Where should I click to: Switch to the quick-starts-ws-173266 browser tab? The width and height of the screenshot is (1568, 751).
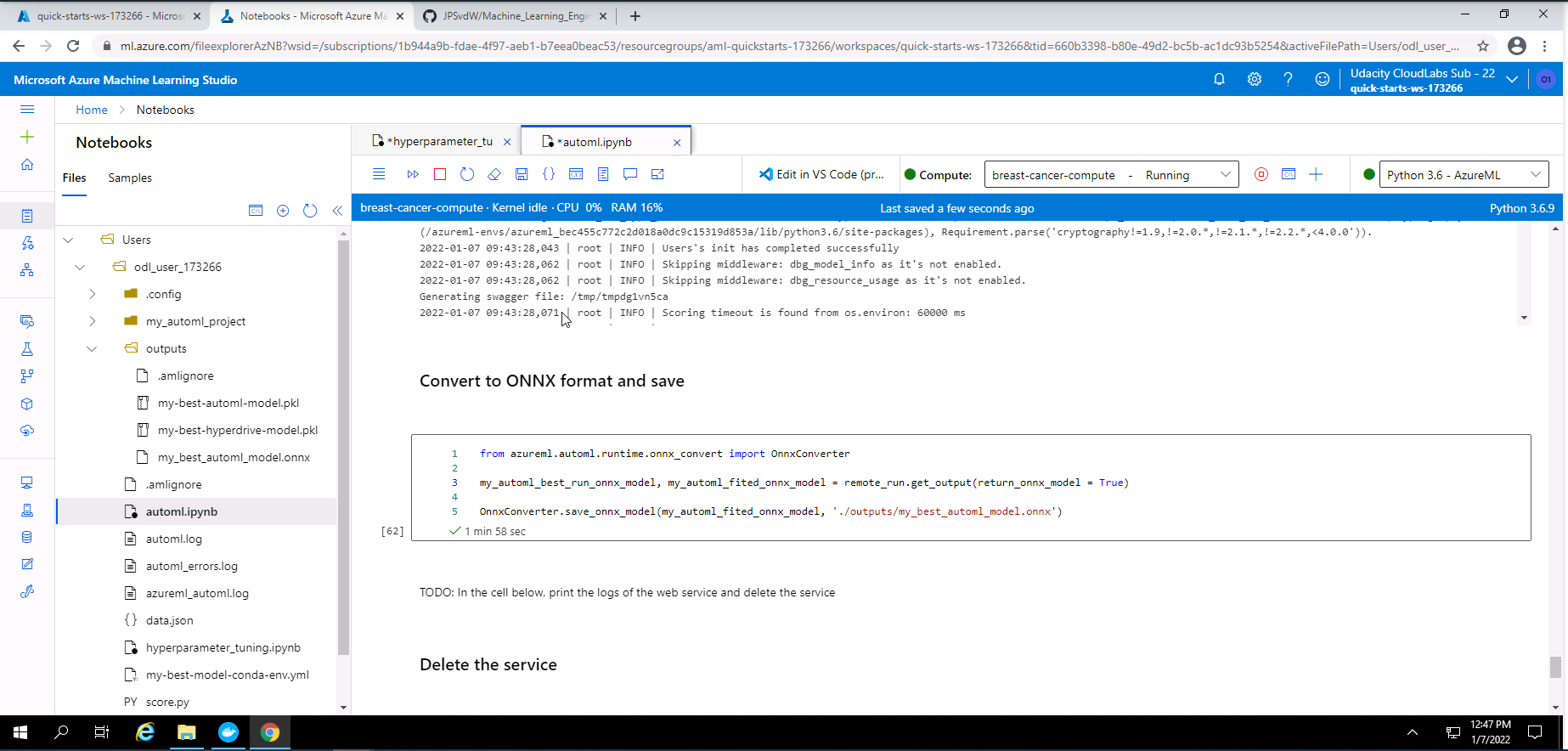110,16
